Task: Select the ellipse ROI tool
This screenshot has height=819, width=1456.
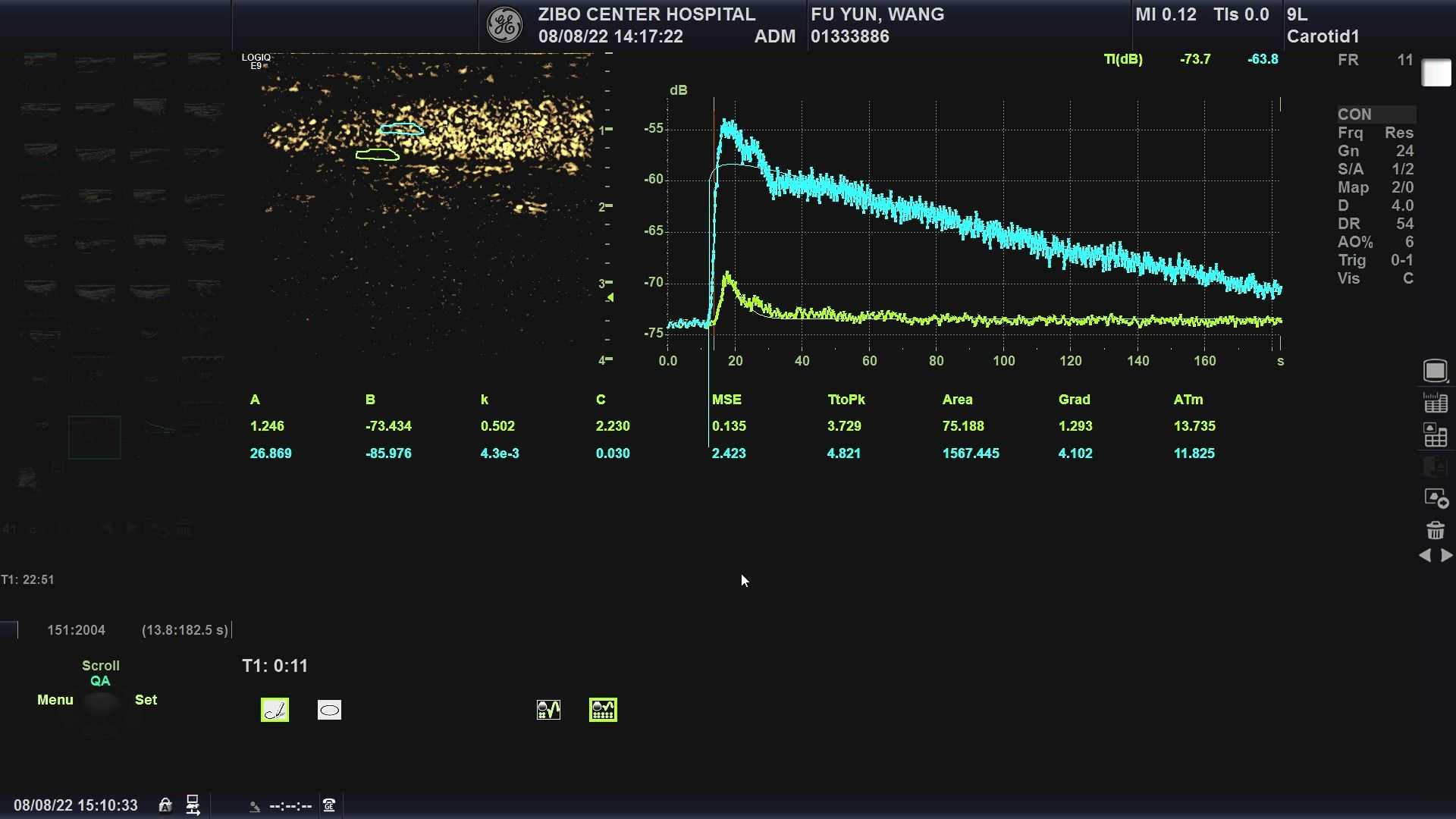Action: (329, 710)
